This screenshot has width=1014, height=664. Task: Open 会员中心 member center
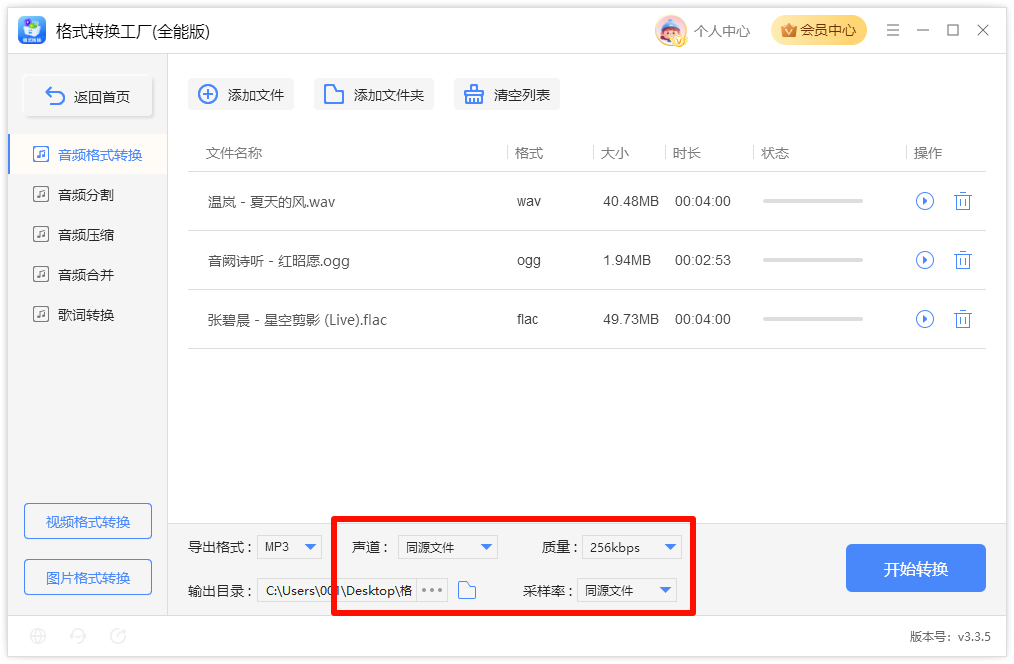point(818,30)
